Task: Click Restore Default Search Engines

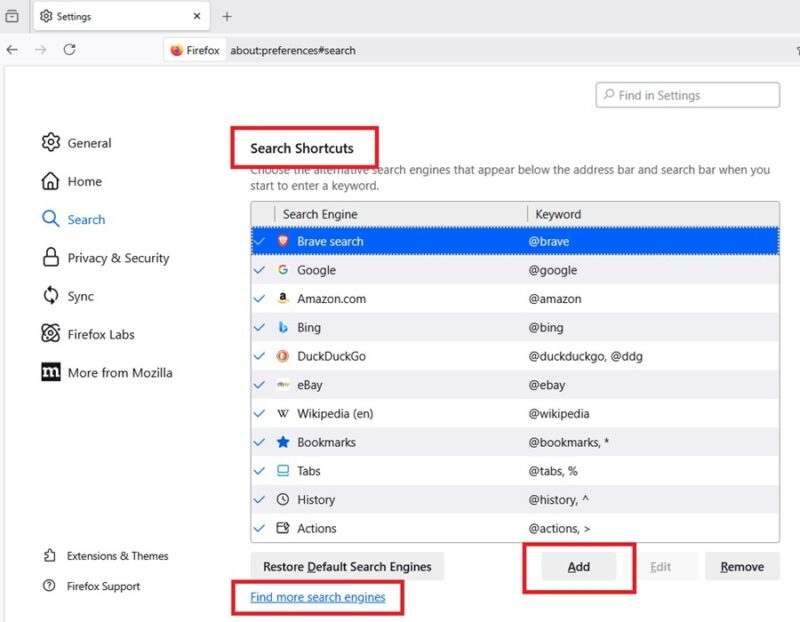Action: tap(346, 566)
